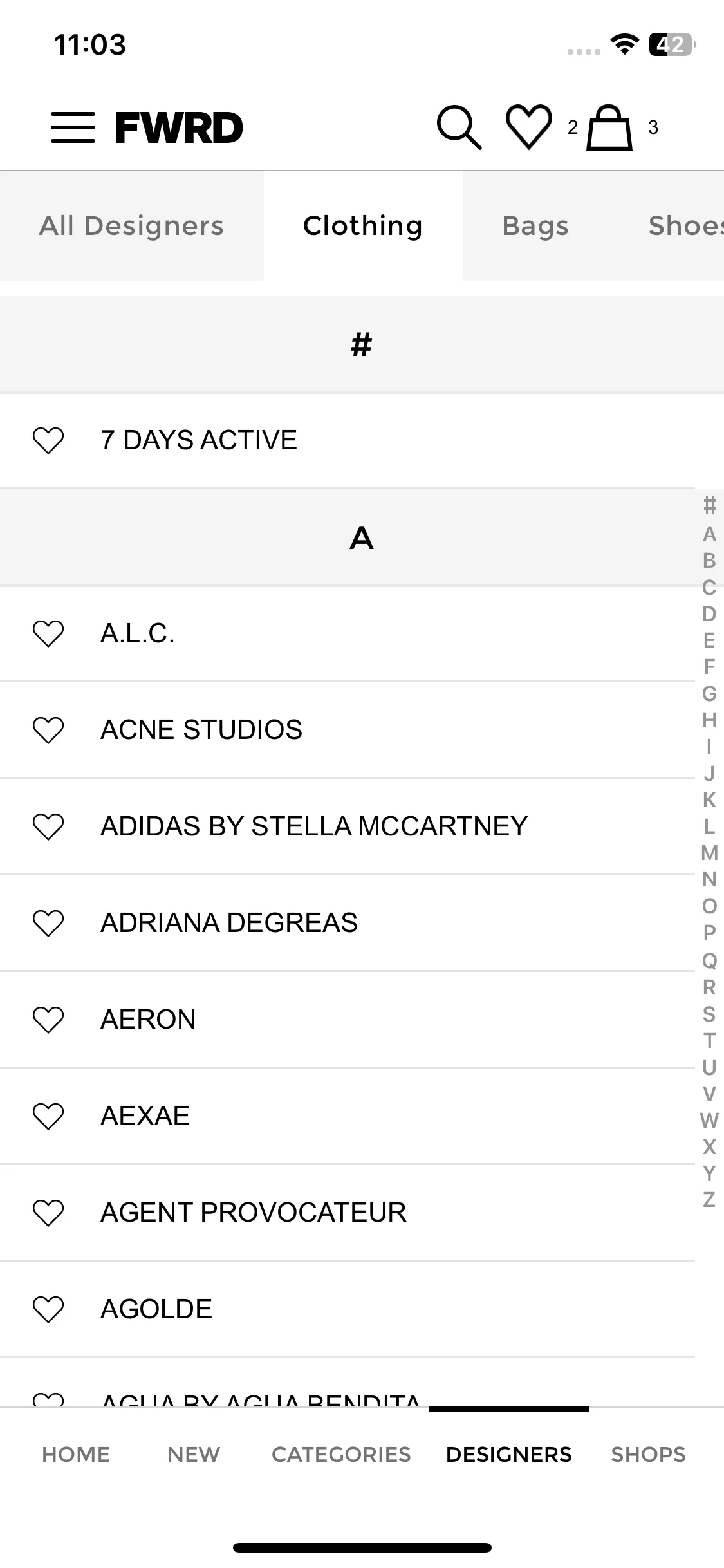Toggle heart for ACNE STUDIOS

point(48,730)
